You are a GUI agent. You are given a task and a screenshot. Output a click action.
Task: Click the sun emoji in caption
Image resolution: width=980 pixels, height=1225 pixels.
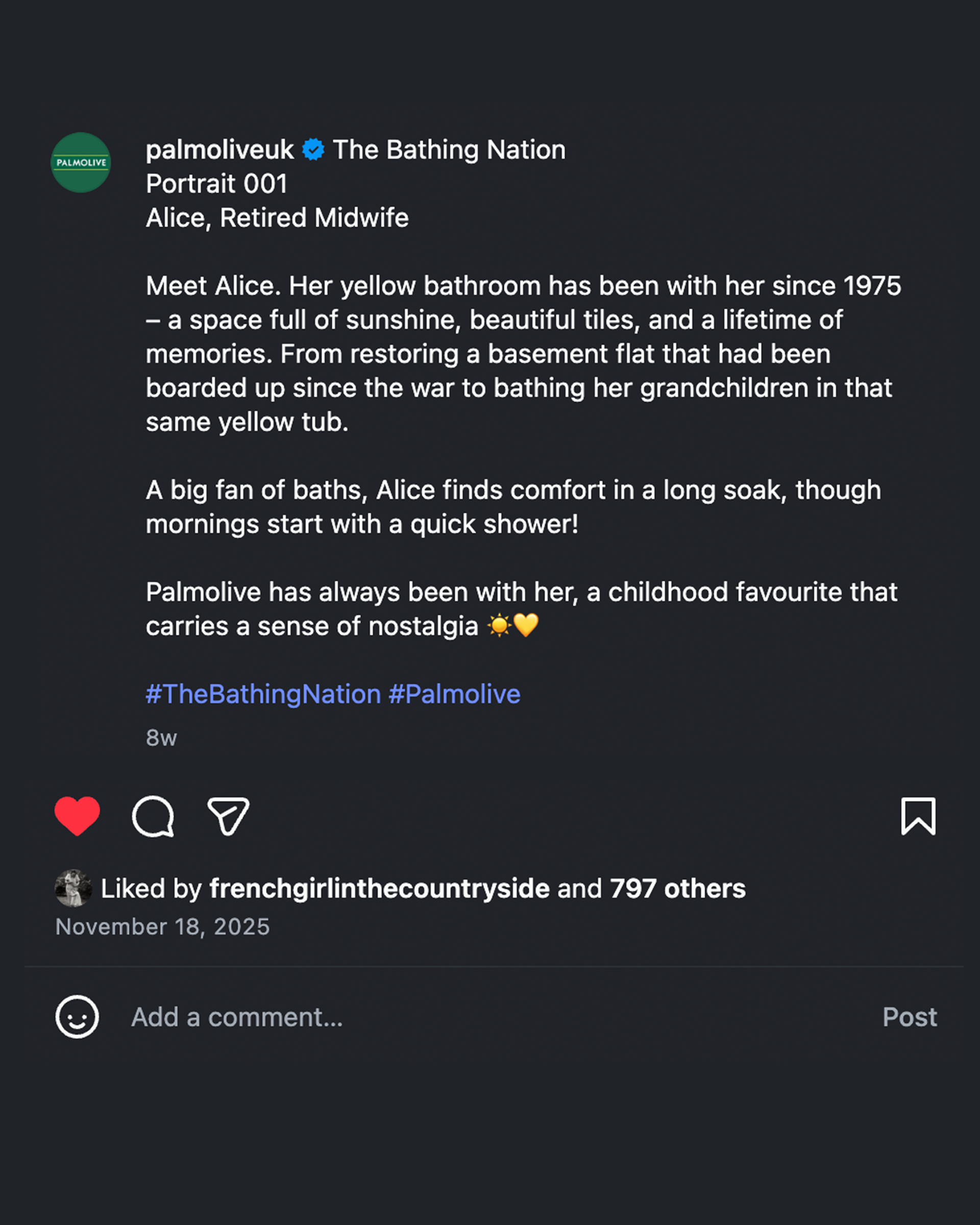[x=499, y=626]
